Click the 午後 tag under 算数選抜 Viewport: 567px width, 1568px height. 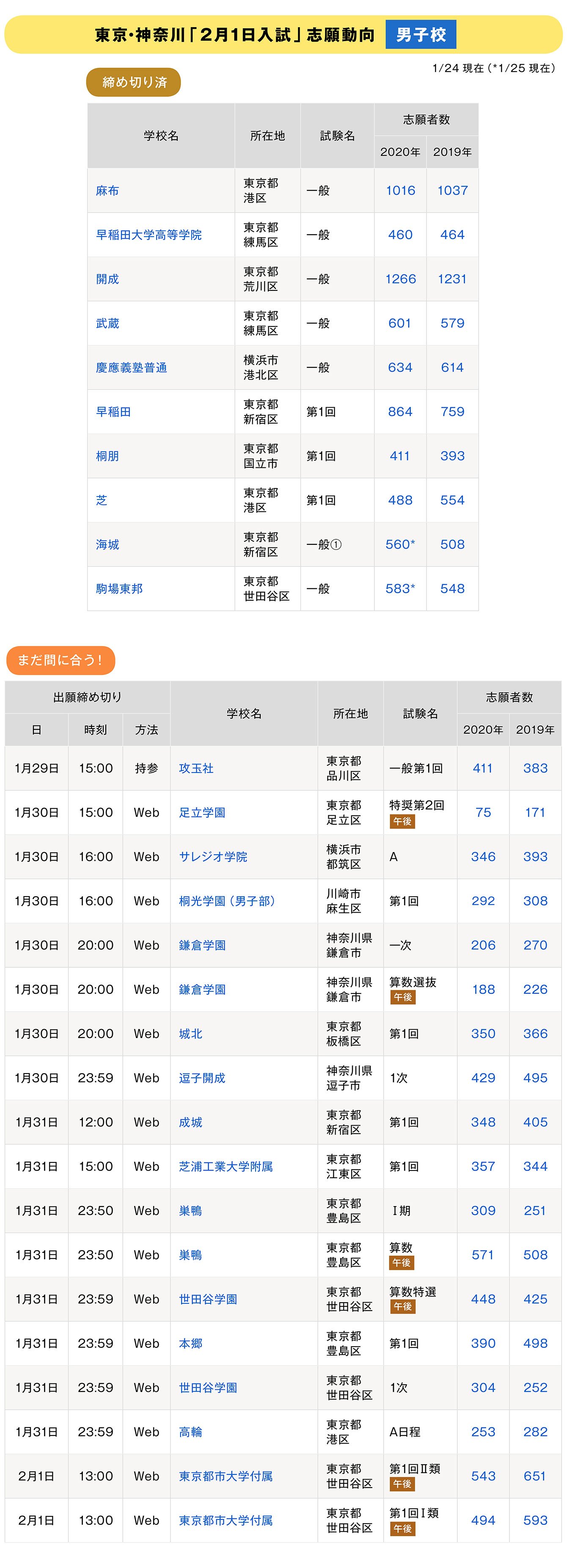pos(402,997)
